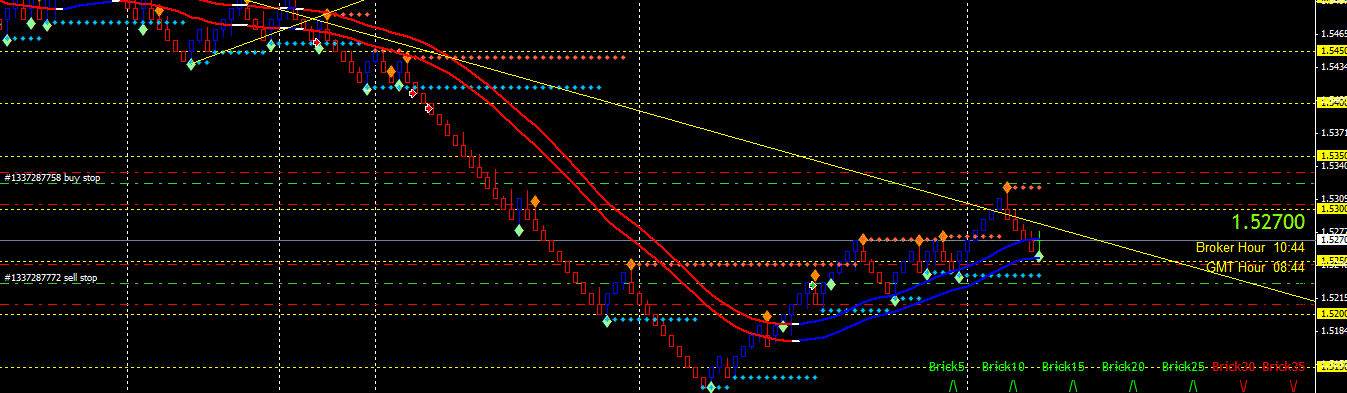Click the 1.5270 current price tag on axis
Screen dimensions: 1347x393
coord(1332,240)
